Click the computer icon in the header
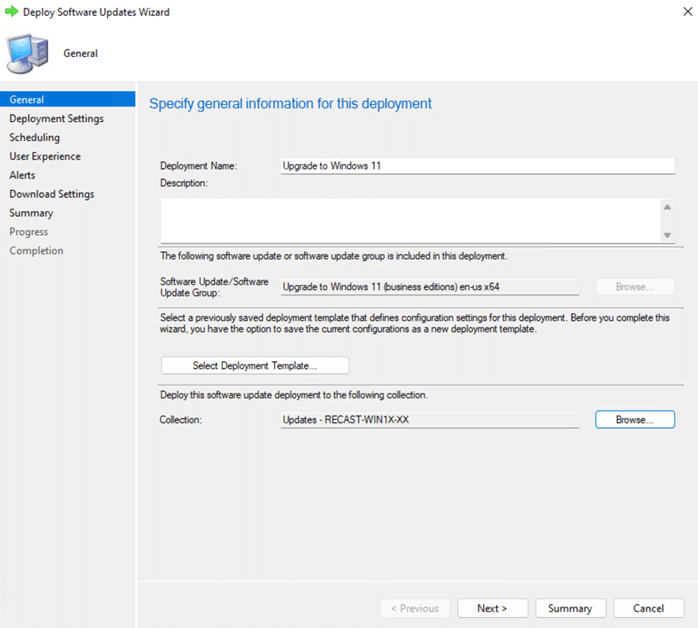This screenshot has height=628, width=698. (27, 54)
